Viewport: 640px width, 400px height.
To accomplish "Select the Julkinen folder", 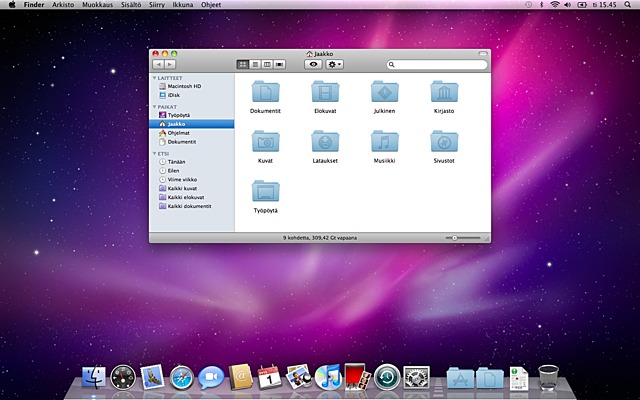I will coord(384,91).
